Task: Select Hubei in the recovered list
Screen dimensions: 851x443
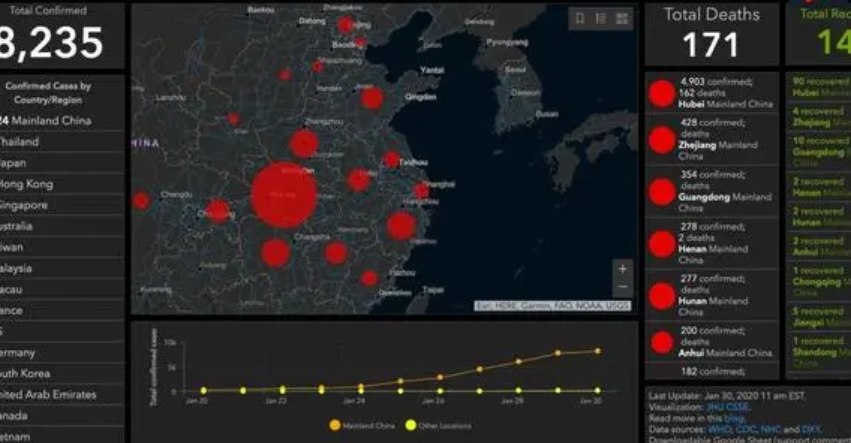Action: (x=820, y=87)
